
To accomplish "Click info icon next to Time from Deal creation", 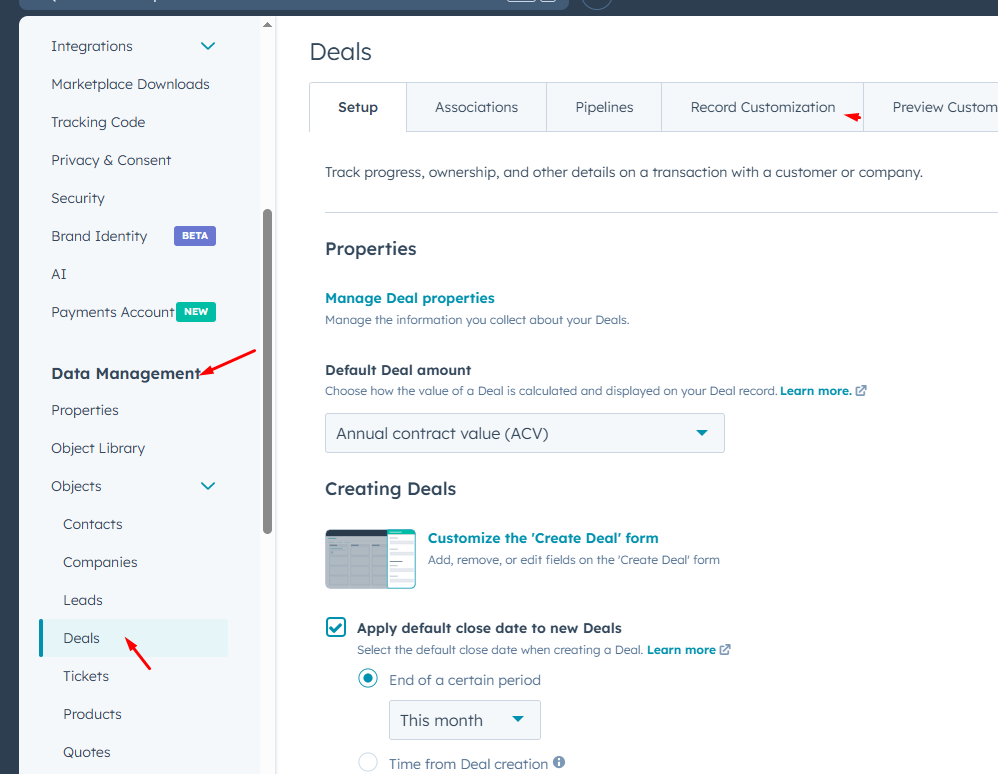I will (559, 762).
